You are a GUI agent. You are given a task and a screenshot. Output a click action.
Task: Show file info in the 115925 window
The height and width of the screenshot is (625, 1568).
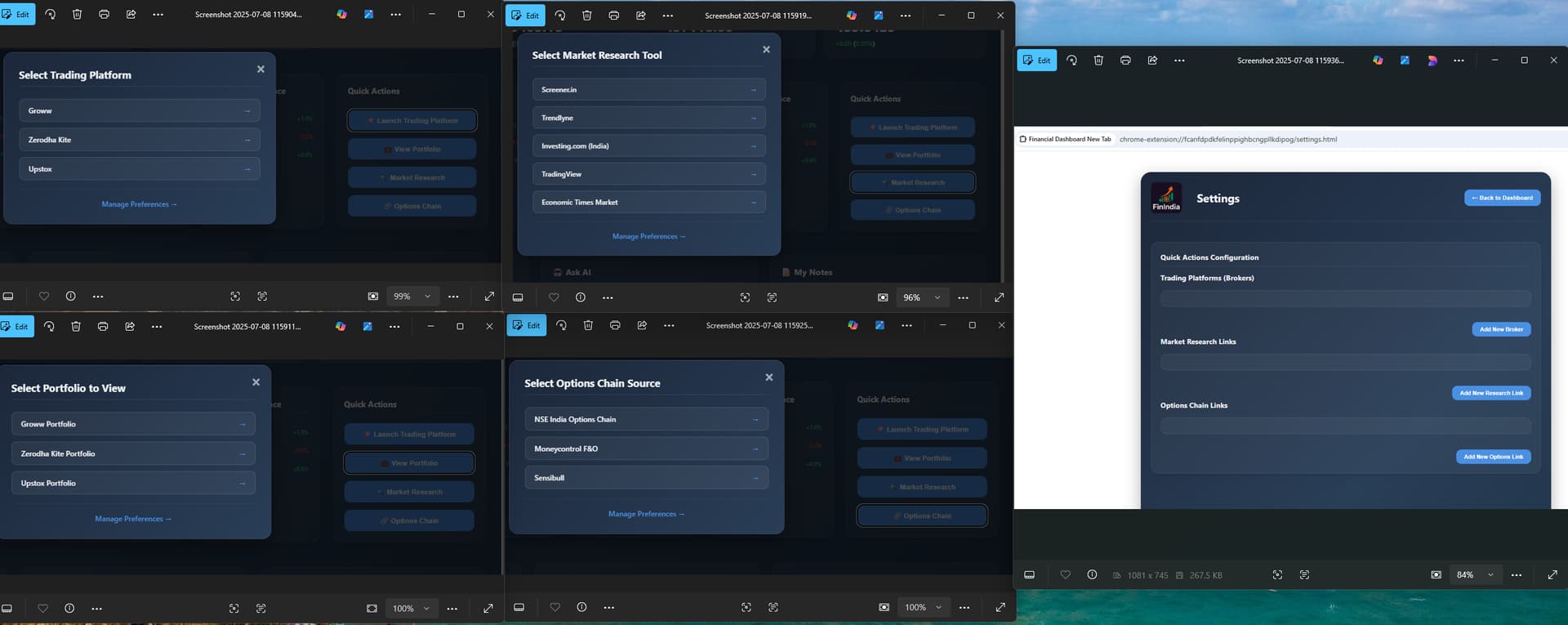[581, 607]
